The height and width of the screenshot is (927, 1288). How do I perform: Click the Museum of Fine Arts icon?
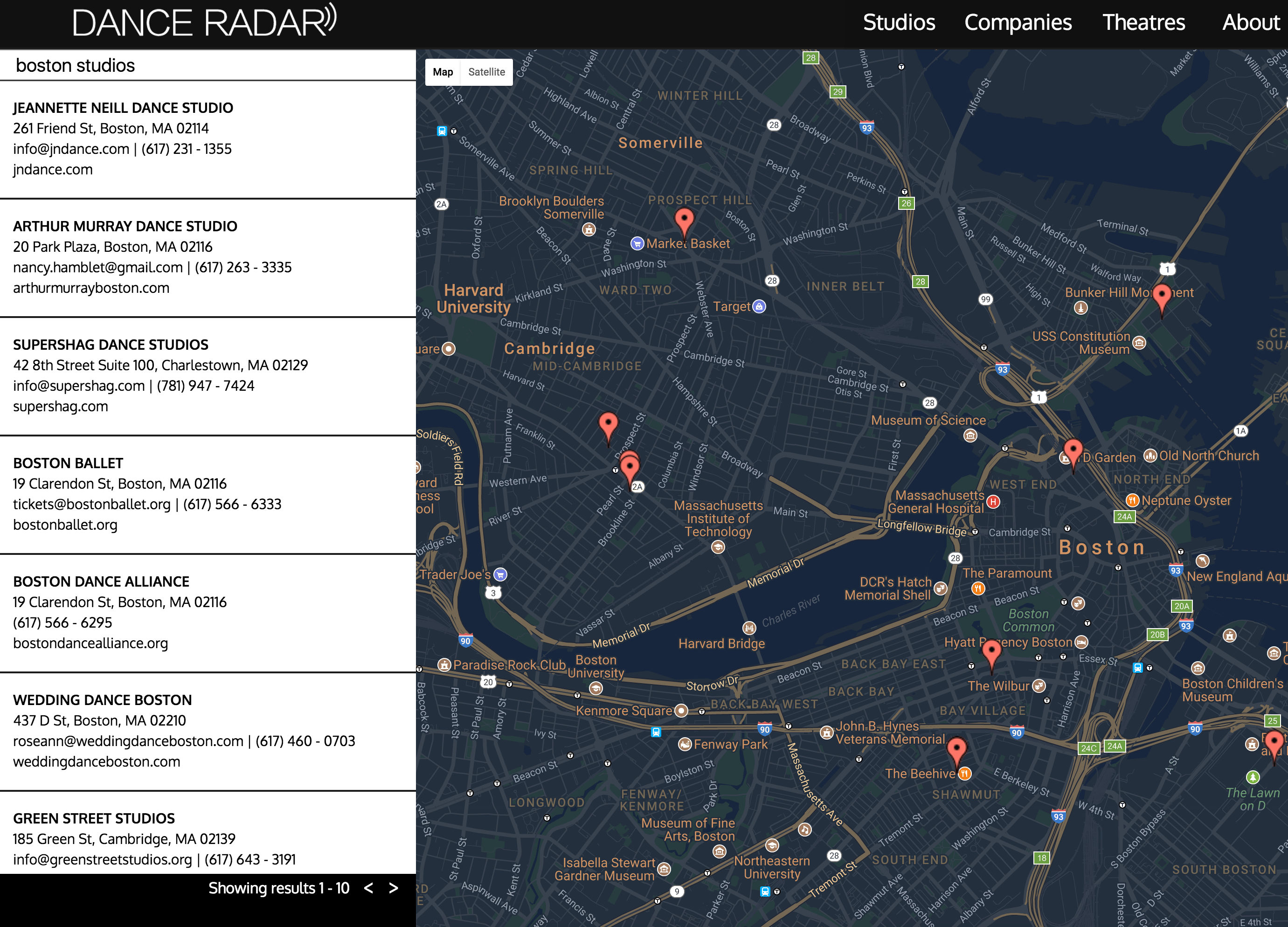pos(719,851)
